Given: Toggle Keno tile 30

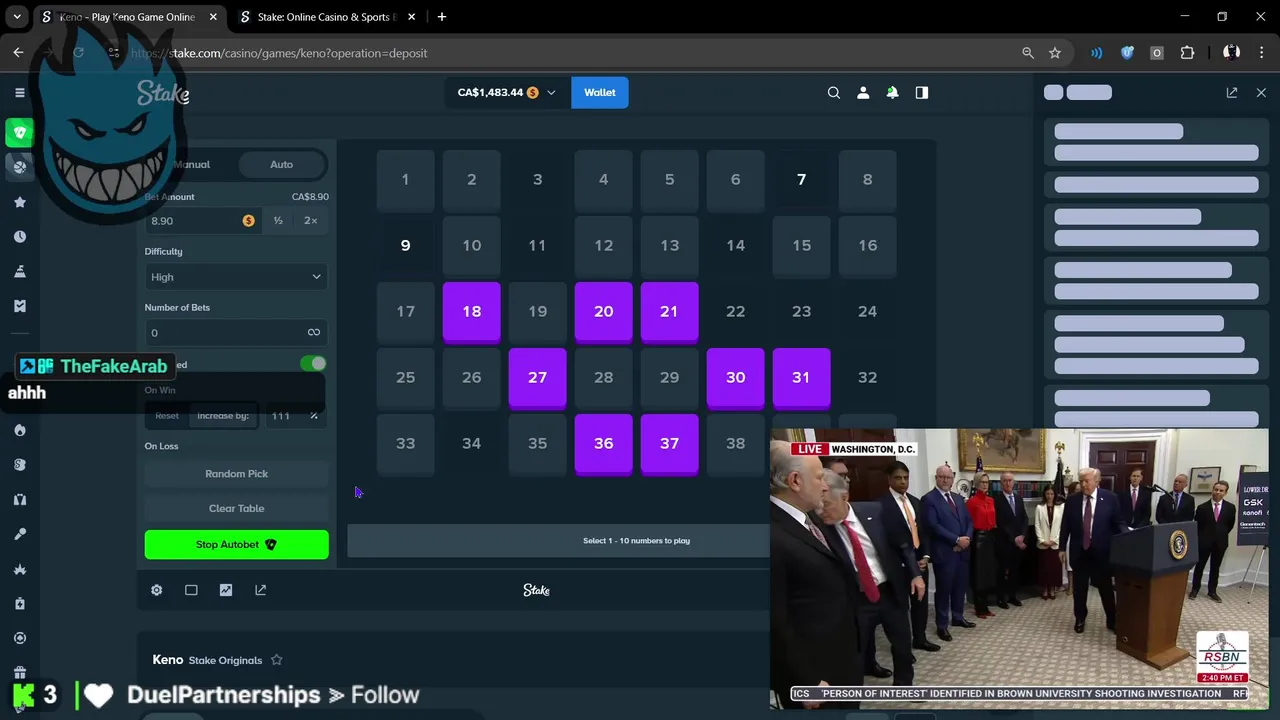Looking at the screenshot, I should point(735,378).
